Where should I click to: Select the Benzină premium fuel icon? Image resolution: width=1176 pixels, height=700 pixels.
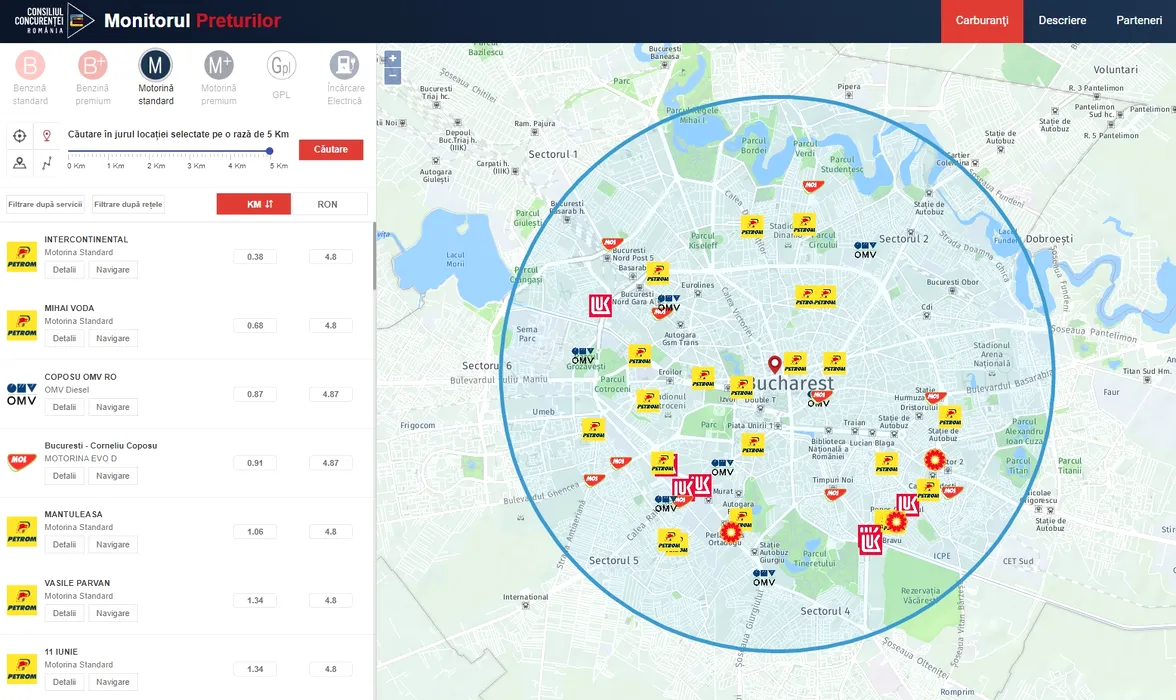[93, 66]
